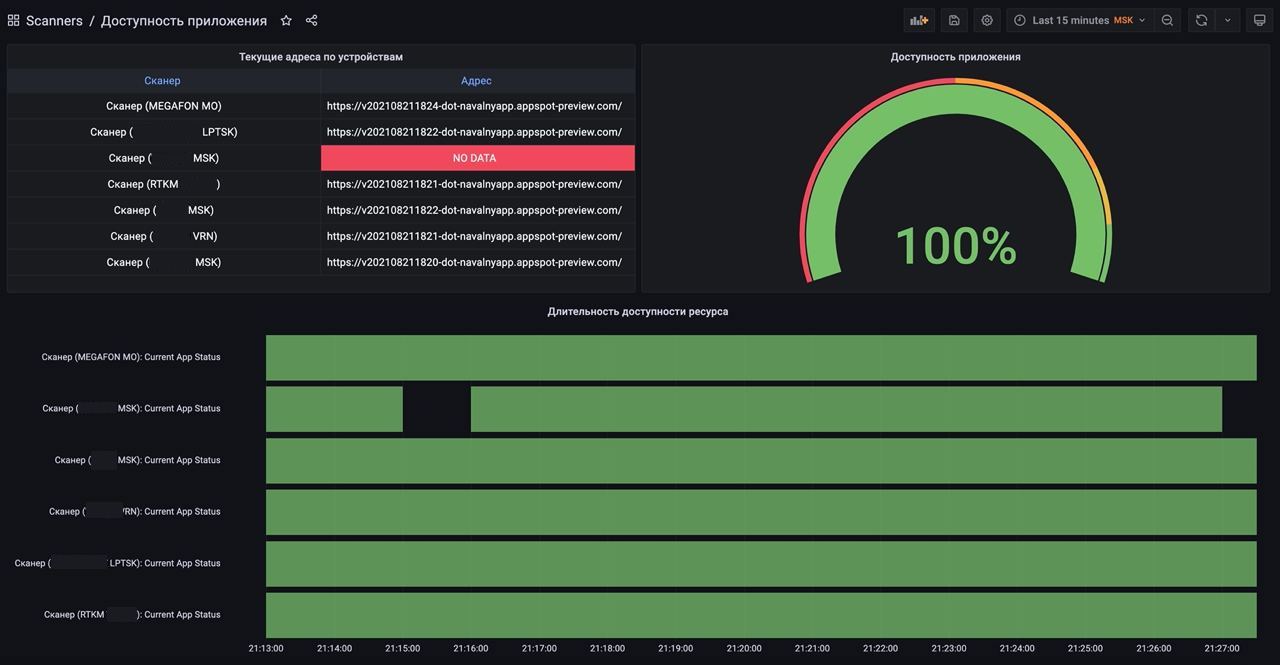1280x665 pixels.
Task: Cycle view mode with monitor icon
Action: [1259, 20]
